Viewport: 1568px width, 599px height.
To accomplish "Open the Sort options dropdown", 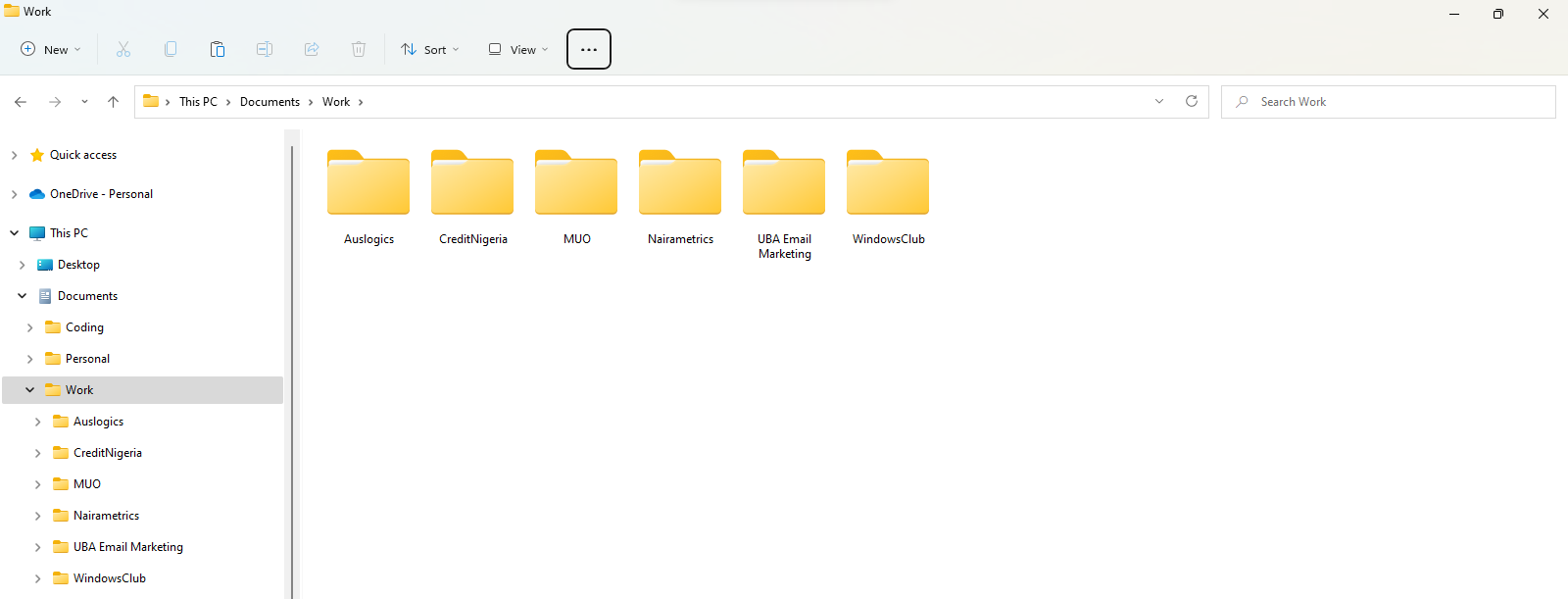I will [430, 49].
